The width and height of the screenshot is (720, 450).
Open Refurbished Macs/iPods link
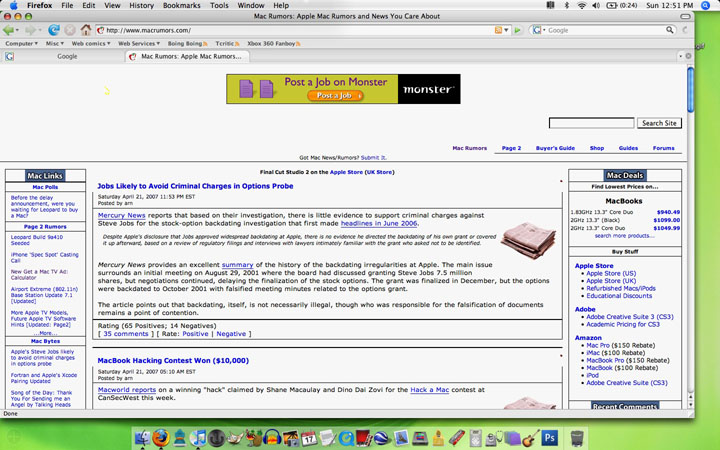pyautogui.click(x=621, y=288)
